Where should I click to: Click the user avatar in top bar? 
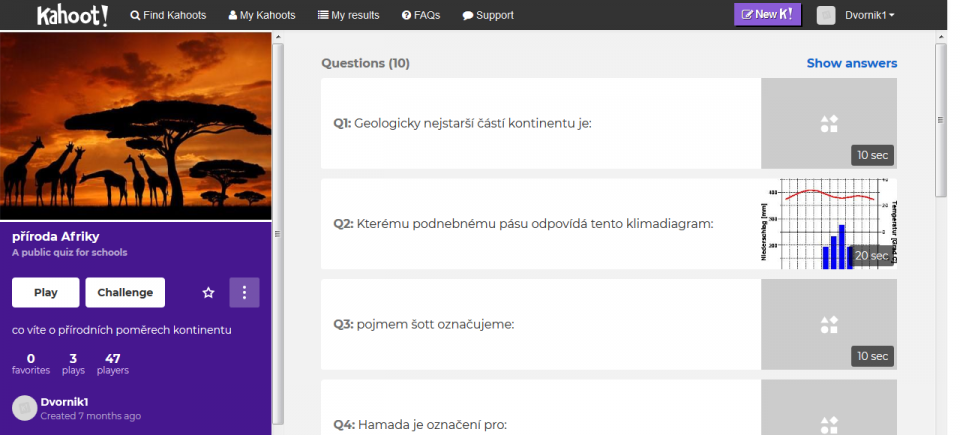tap(826, 15)
